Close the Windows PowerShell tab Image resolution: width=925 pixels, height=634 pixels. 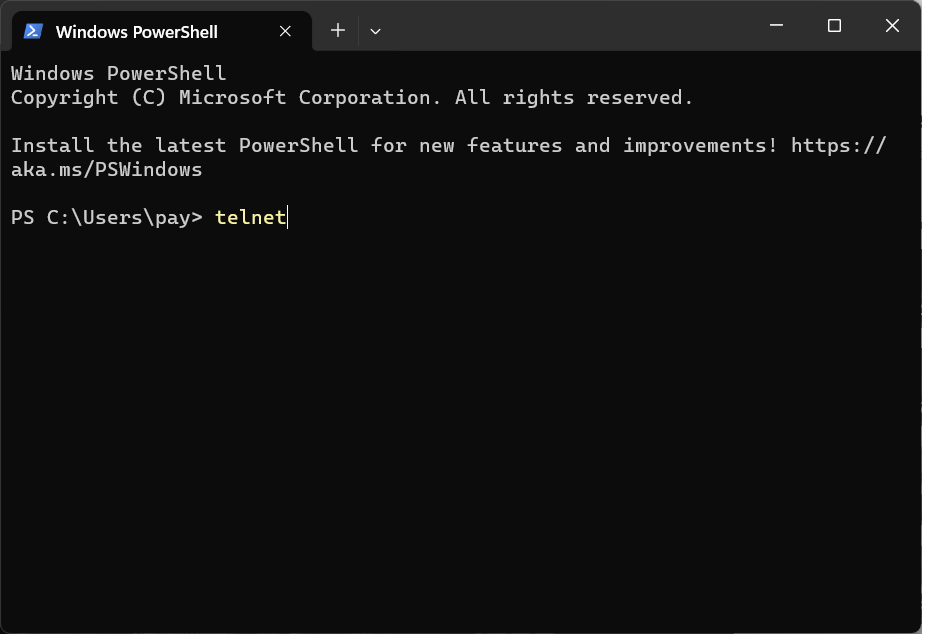click(x=285, y=31)
